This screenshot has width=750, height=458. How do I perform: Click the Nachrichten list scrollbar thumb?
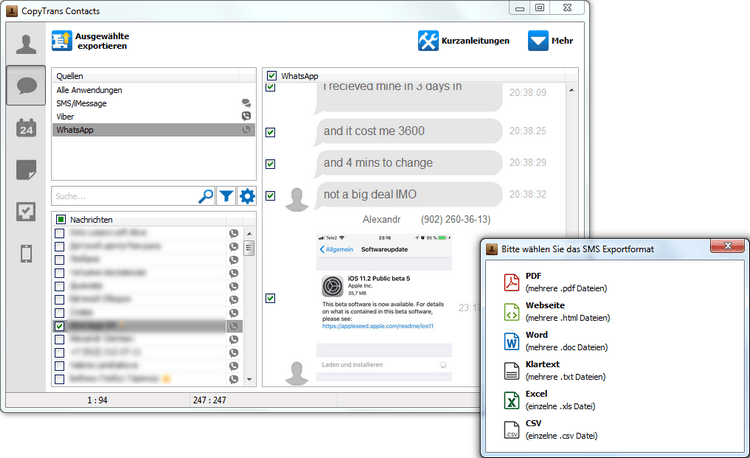[249, 248]
